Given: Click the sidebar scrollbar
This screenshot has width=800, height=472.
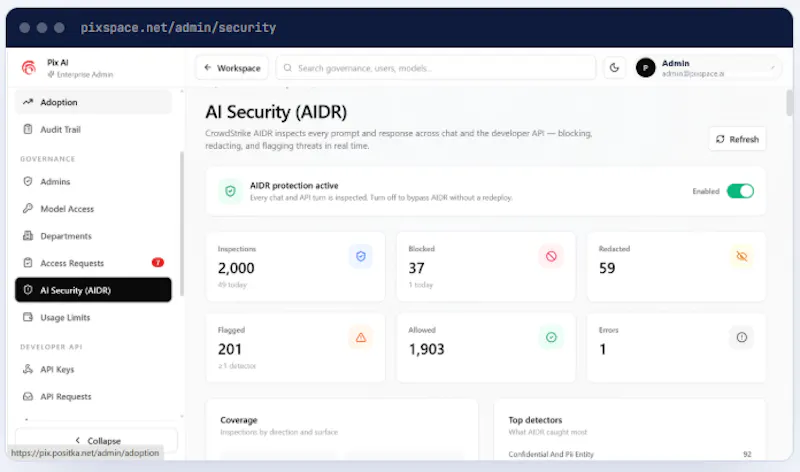Looking at the screenshot, I should 182,223.
